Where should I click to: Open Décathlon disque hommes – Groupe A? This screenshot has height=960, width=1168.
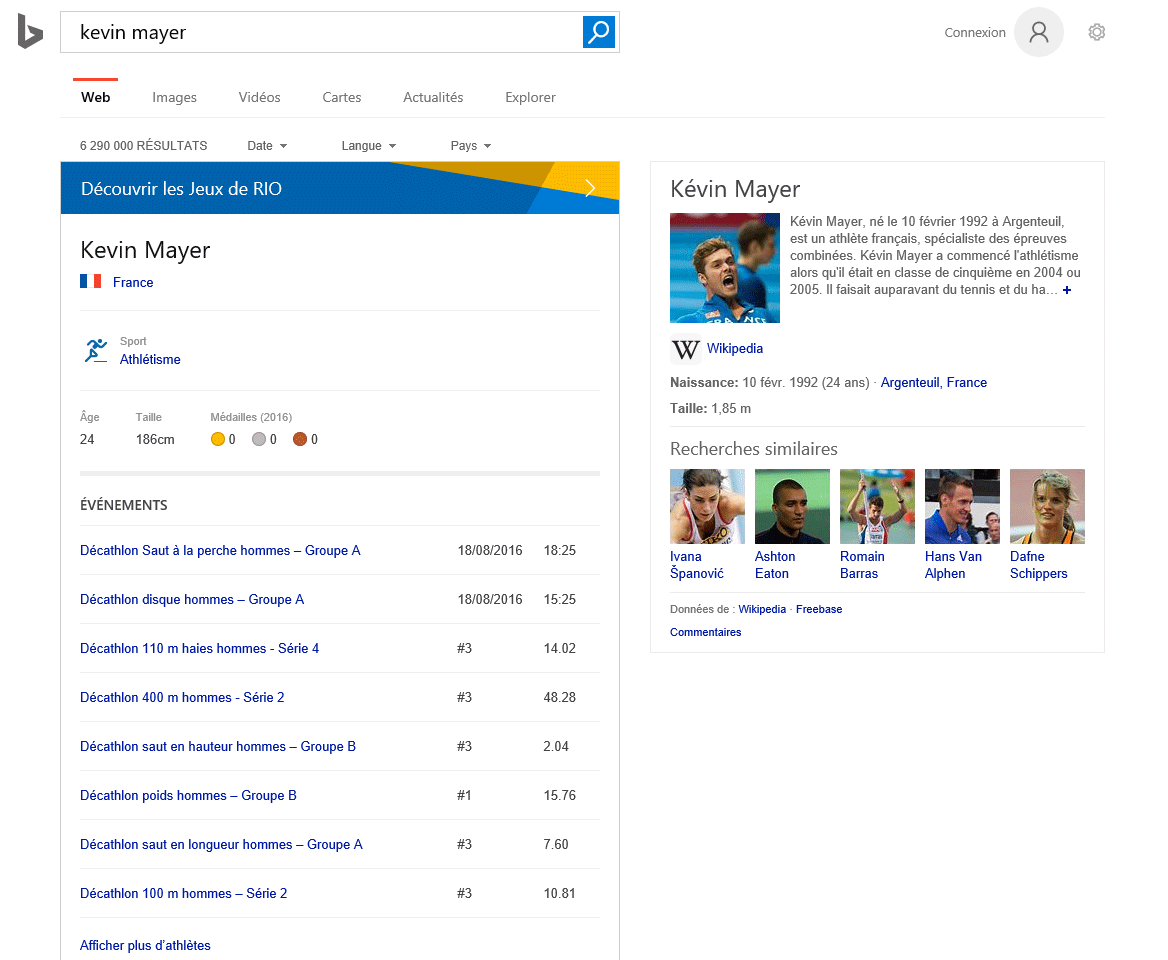coord(191,600)
